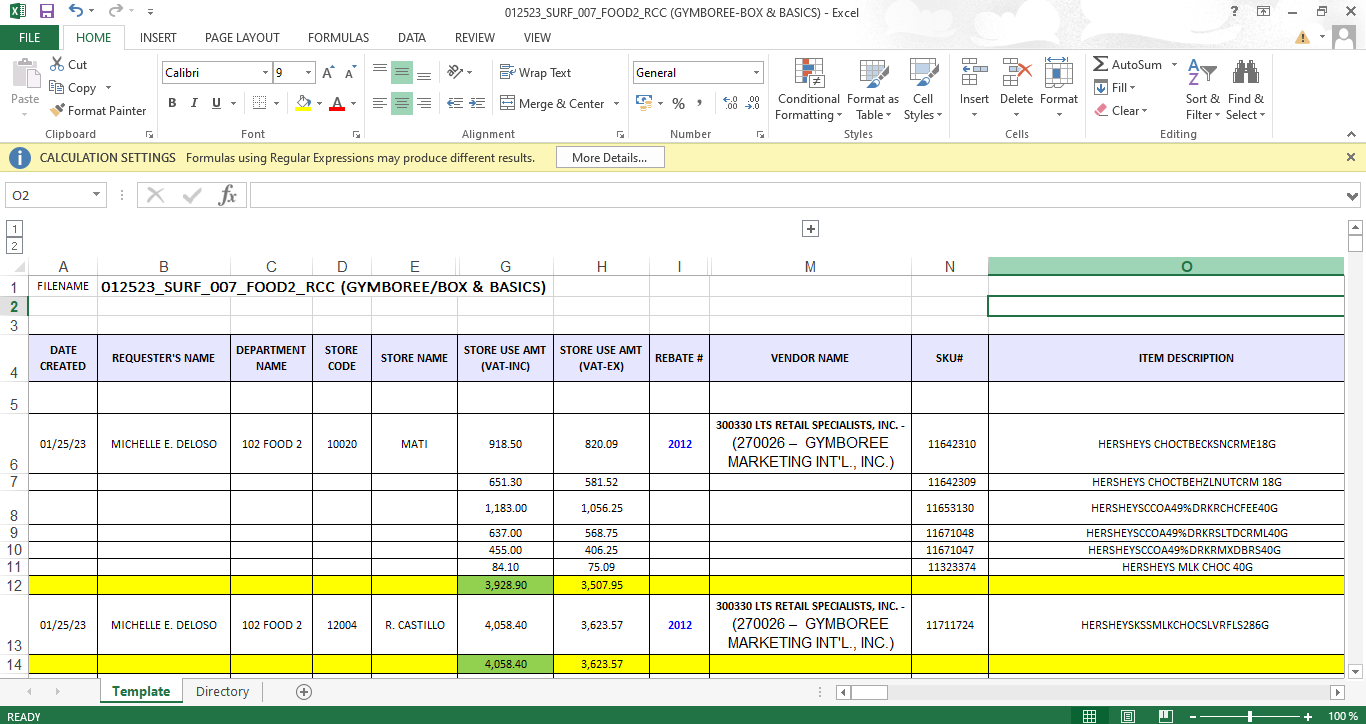Click the Delete cells icon
This screenshot has height=724, width=1366.
coord(1016,73)
